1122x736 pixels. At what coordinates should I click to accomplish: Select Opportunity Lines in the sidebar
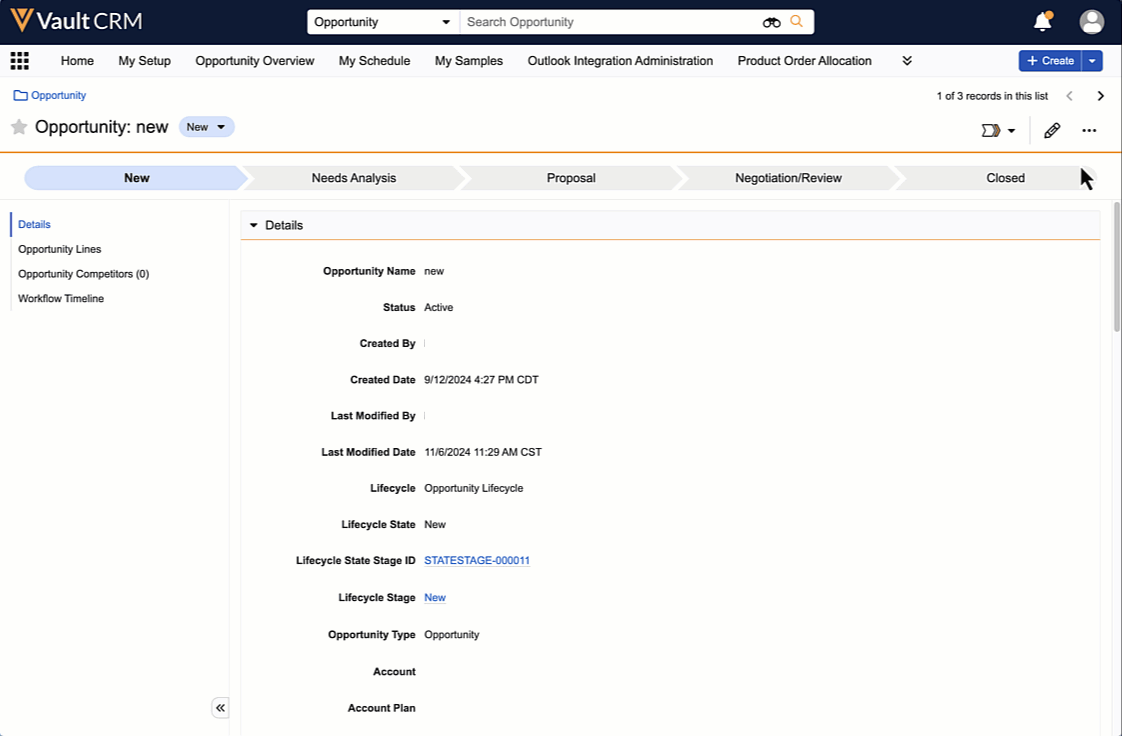pos(60,249)
